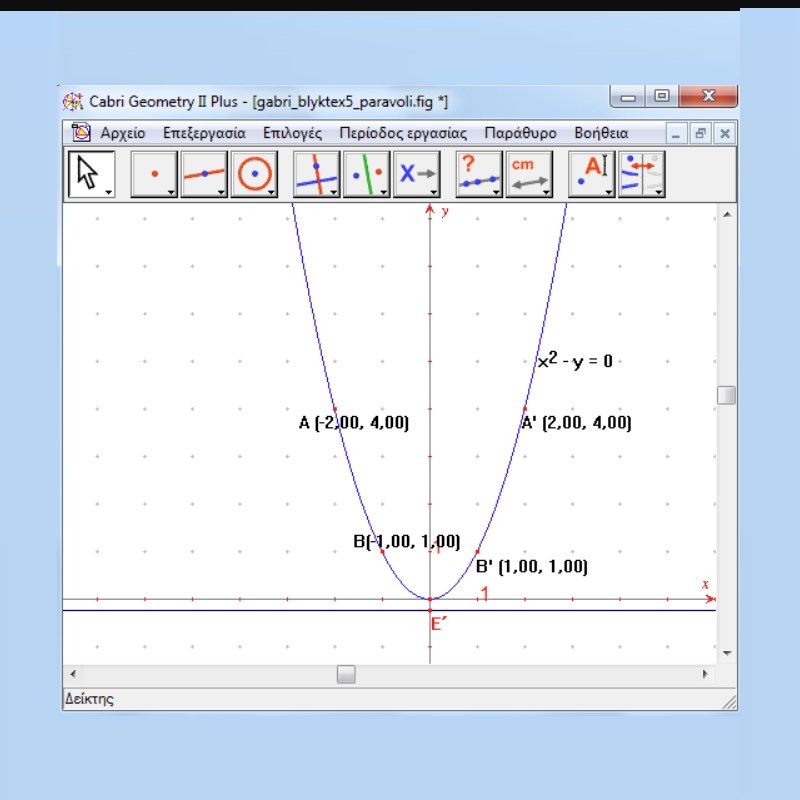Expand the Points tool dropdown arrow

171,192
